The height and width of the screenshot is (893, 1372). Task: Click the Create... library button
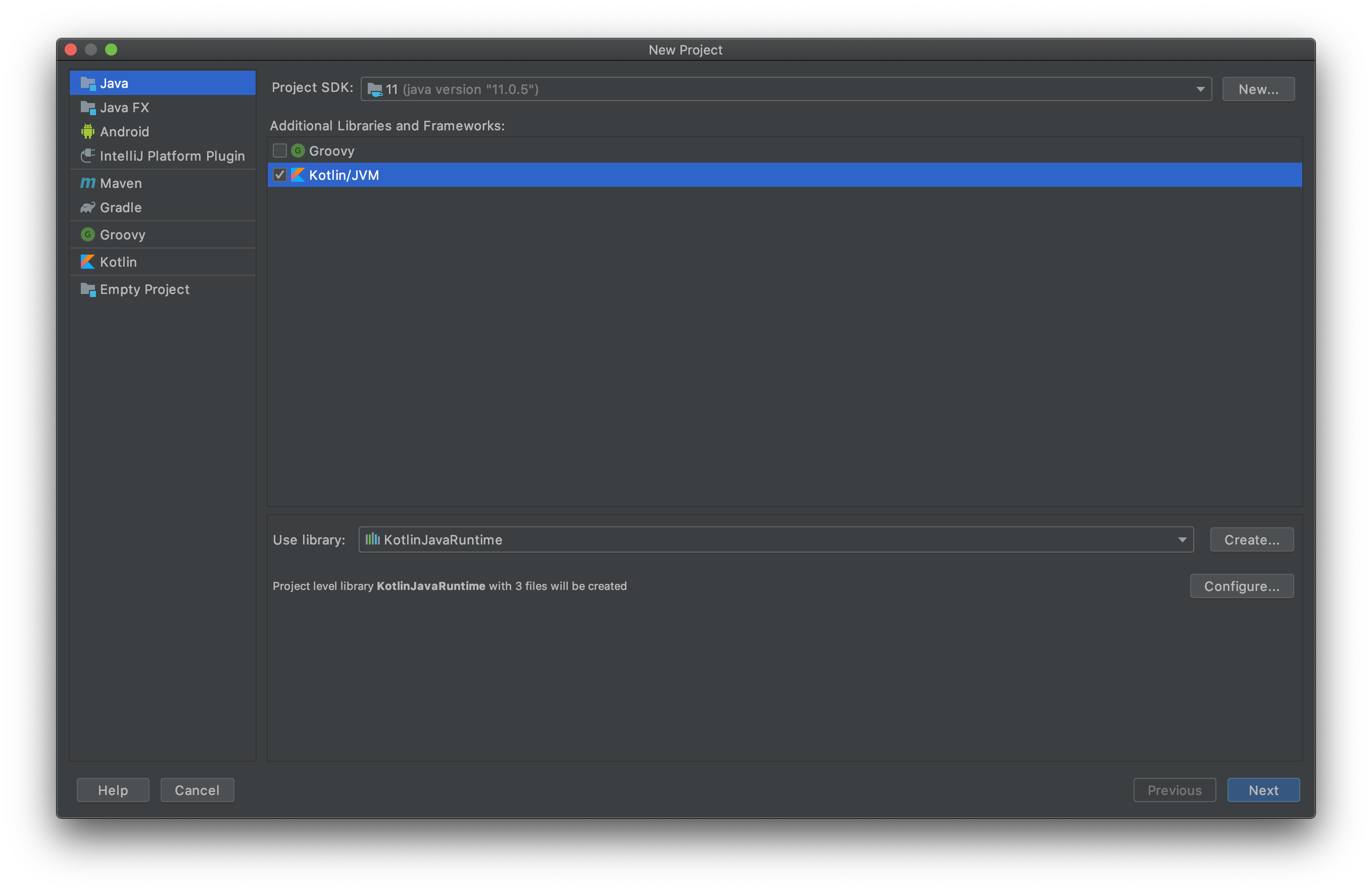coord(1251,540)
